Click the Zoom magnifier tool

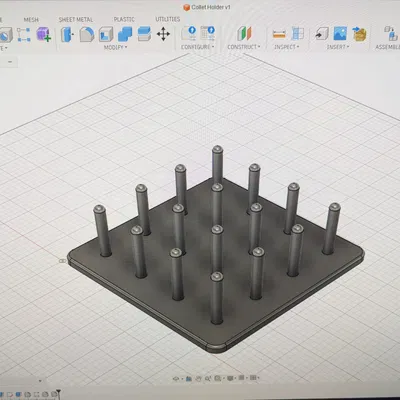coord(208,378)
